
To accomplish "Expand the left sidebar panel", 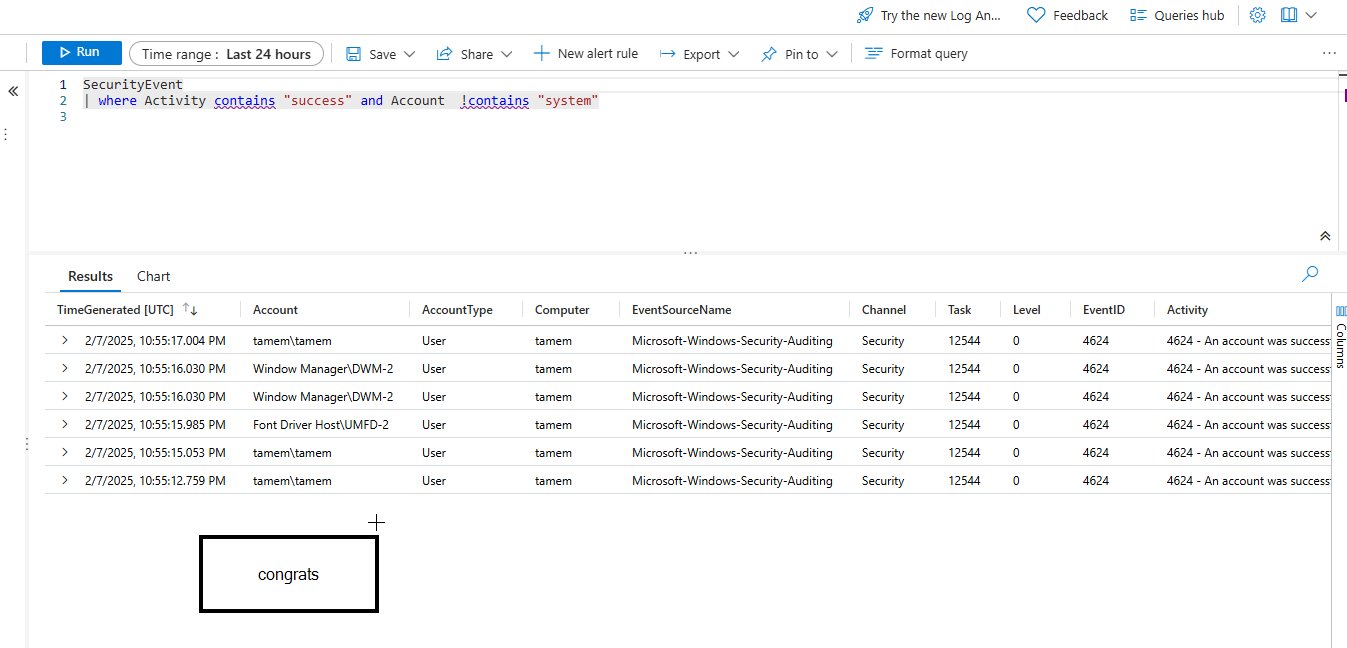I will (x=14, y=91).
